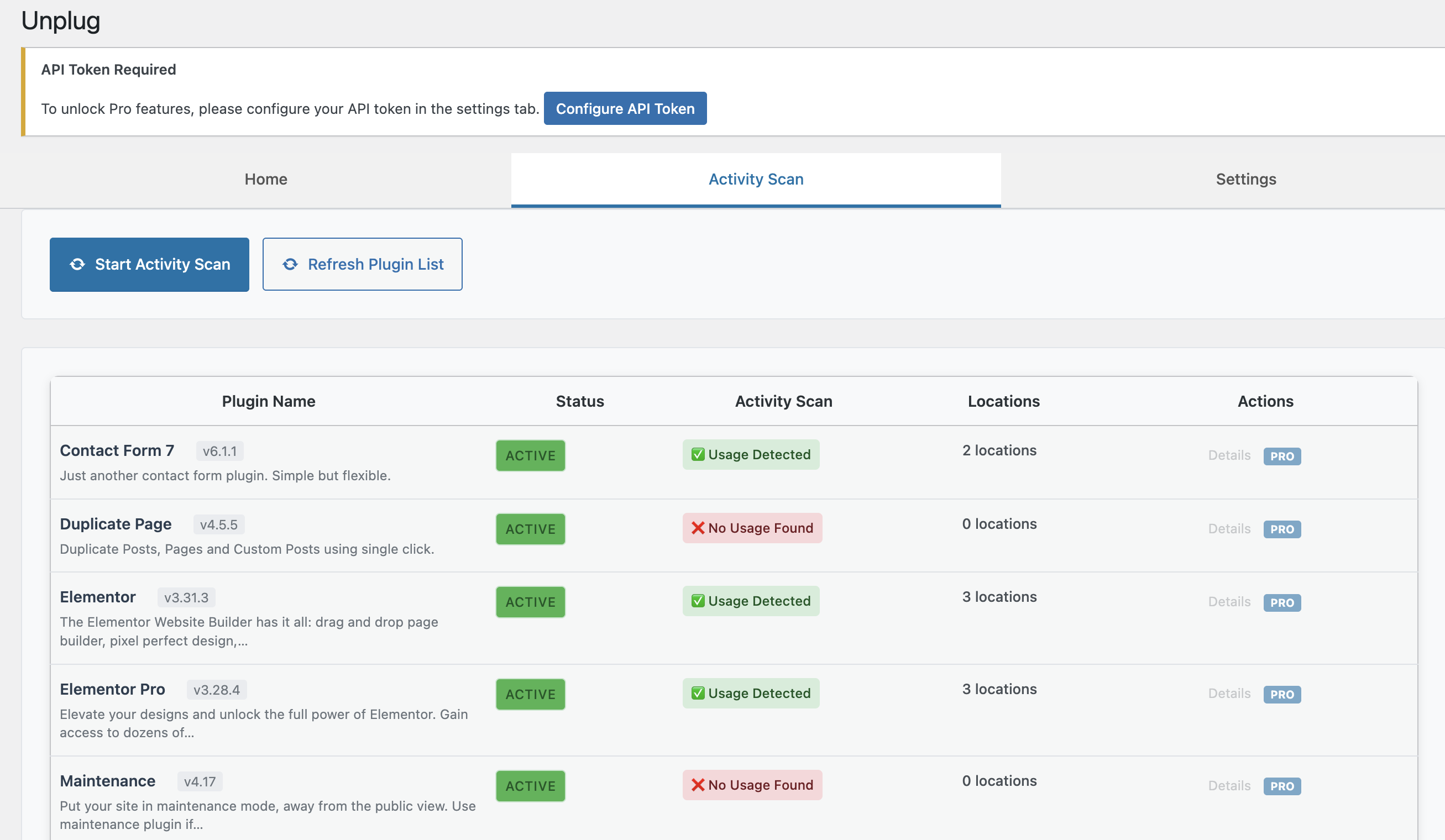Click ACTIVE status badge for Elementor v3.31.3
Screen dimensions: 1445x840
click(531, 602)
